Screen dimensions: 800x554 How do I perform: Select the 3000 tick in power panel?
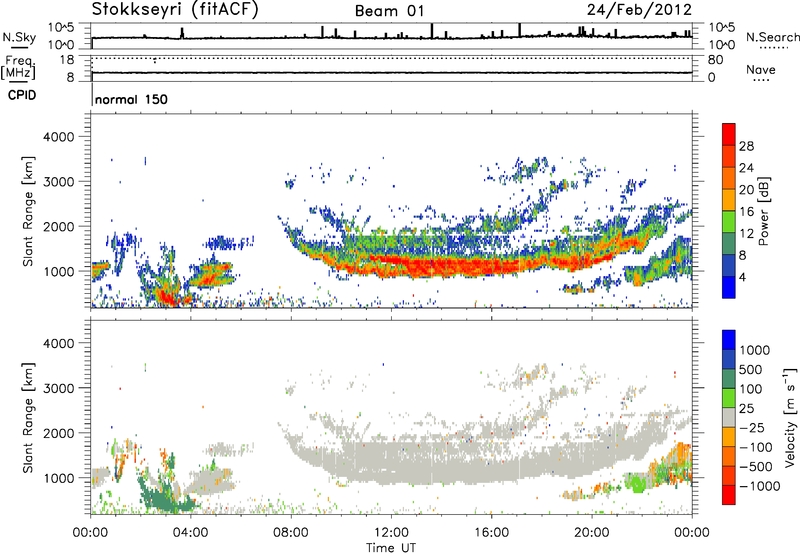point(58,182)
